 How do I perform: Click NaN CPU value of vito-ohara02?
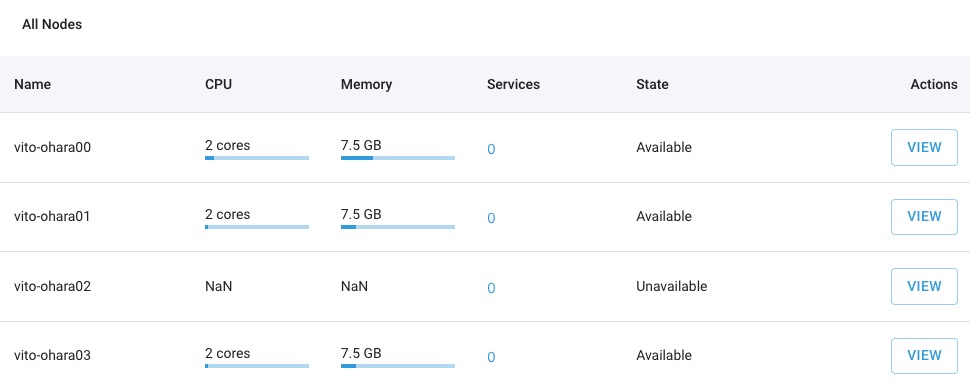pos(218,286)
